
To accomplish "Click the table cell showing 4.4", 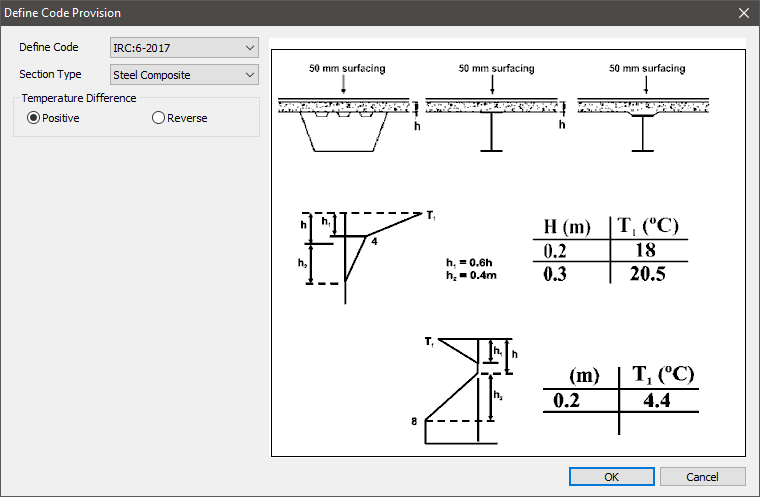I will 656,401.
